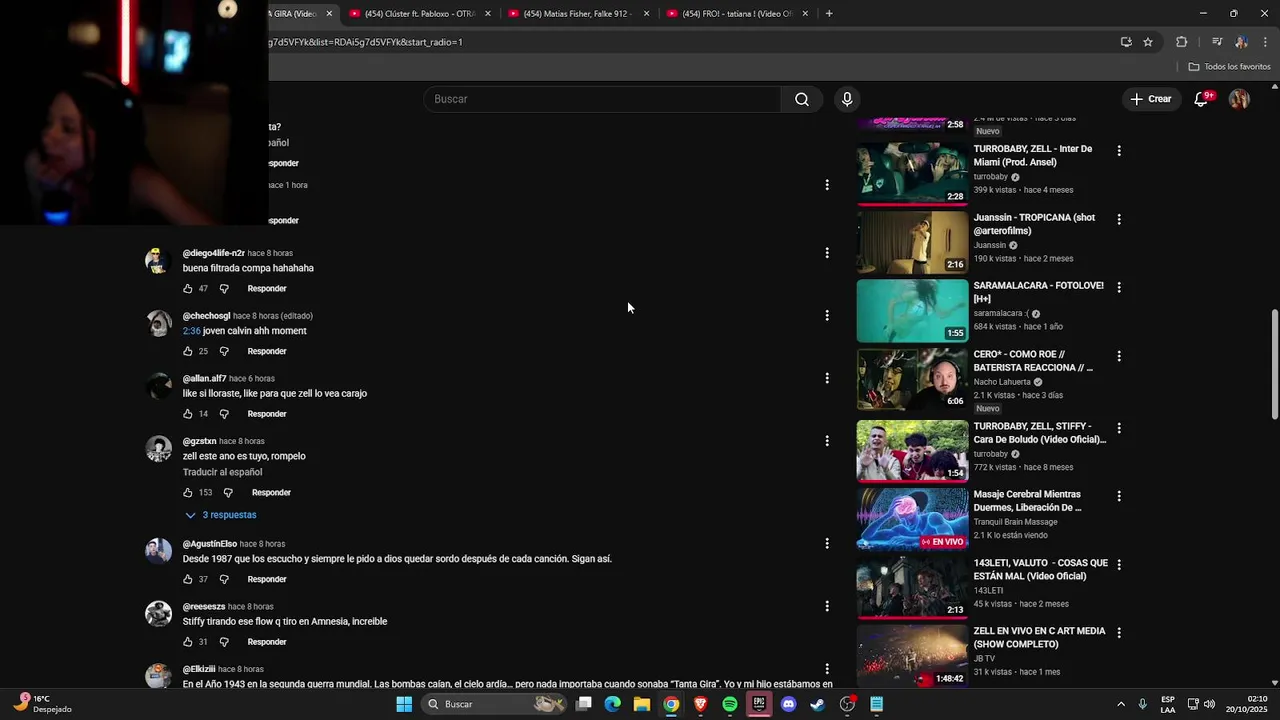Open menu for Inter De Miami video

pos(1119,151)
